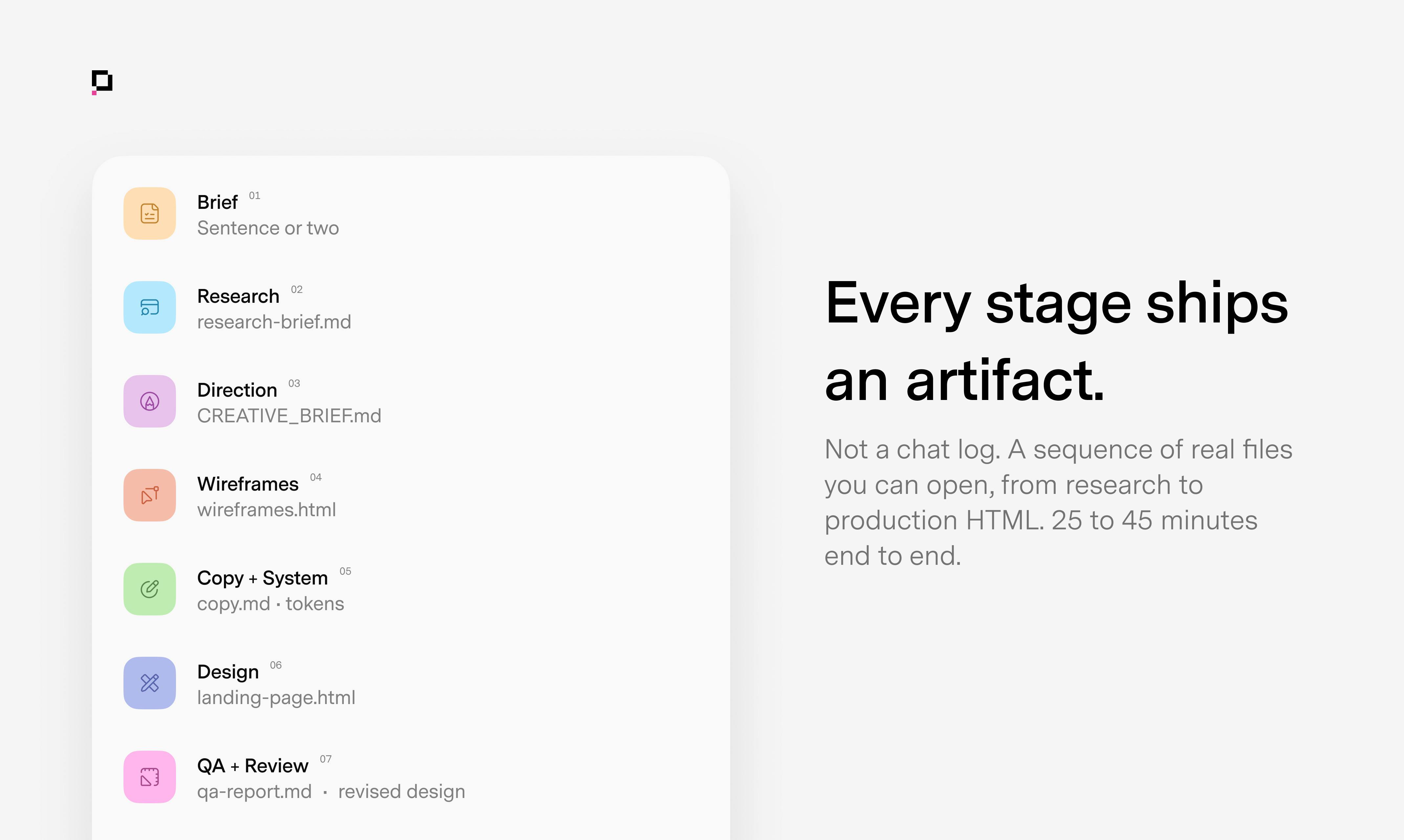Click the coral Wireframes icon
Viewport: 1404px width, 840px height.
(149, 495)
